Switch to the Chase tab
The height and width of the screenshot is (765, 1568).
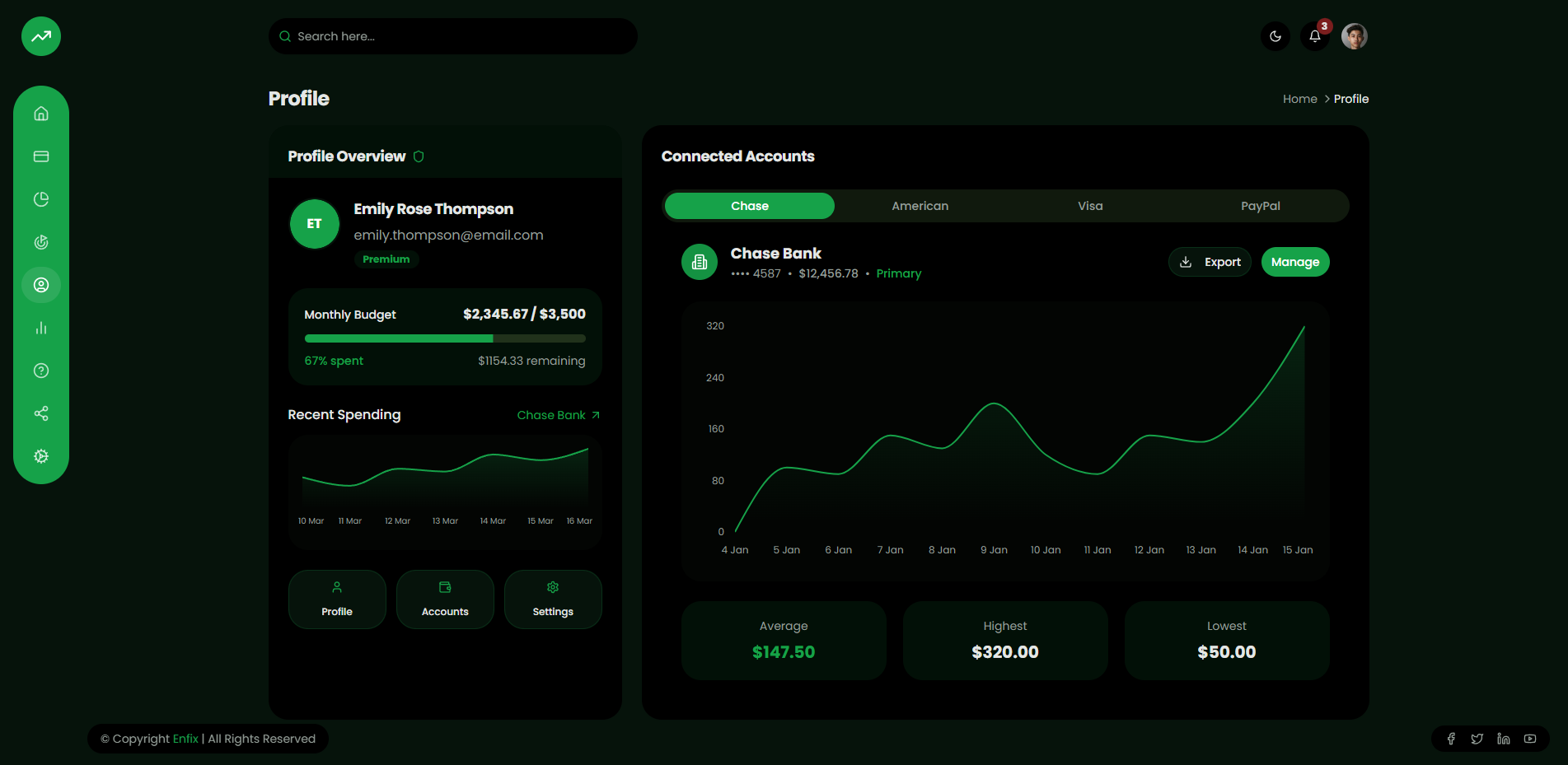point(750,206)
